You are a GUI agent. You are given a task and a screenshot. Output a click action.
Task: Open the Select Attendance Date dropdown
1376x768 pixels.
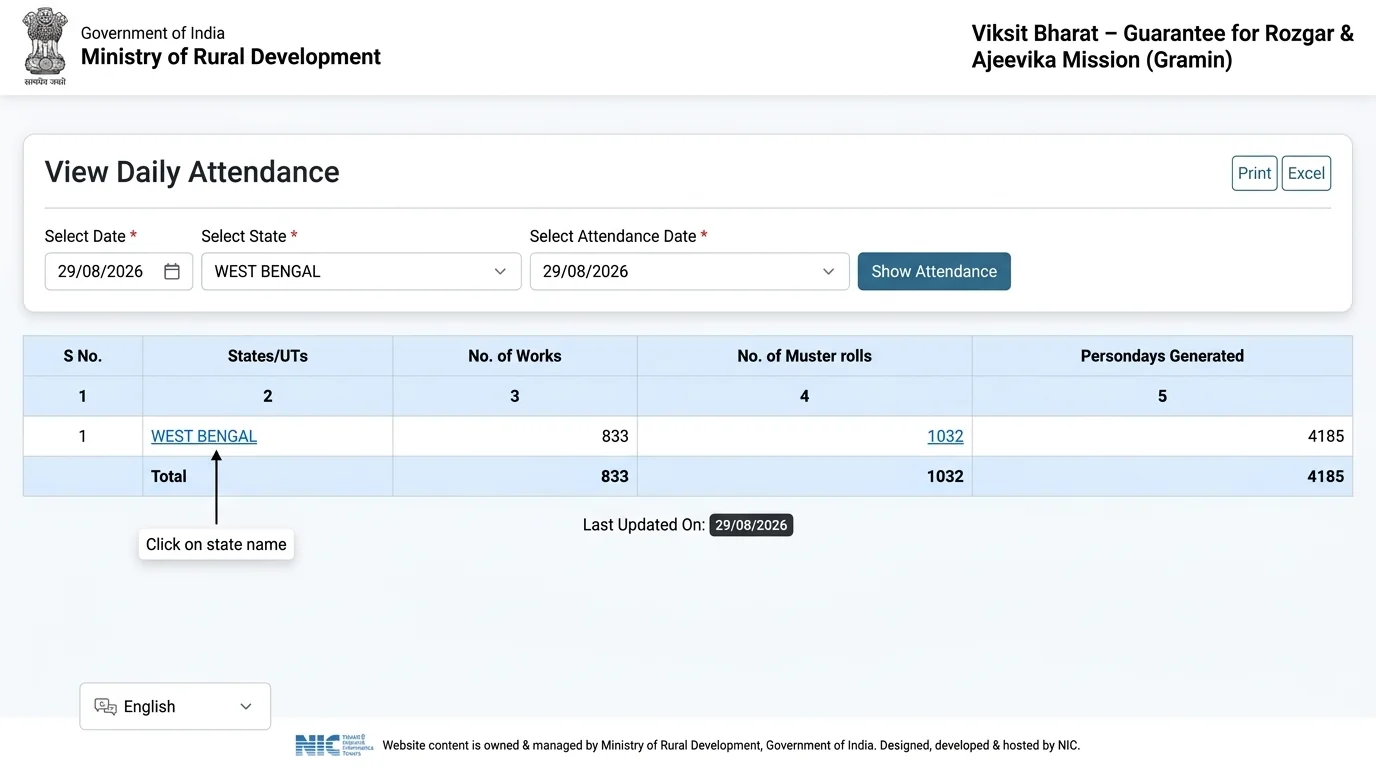(689, 272)
